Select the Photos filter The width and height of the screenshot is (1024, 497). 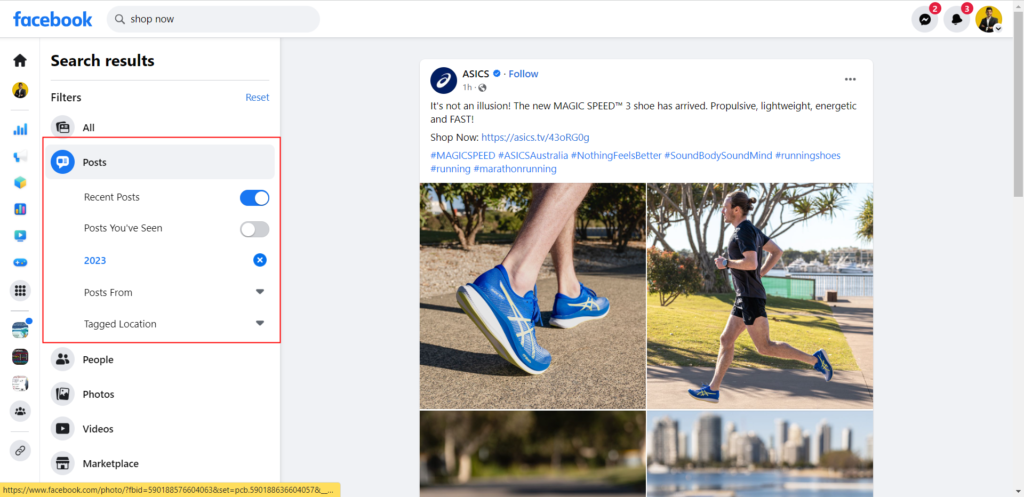pos(160,394)
